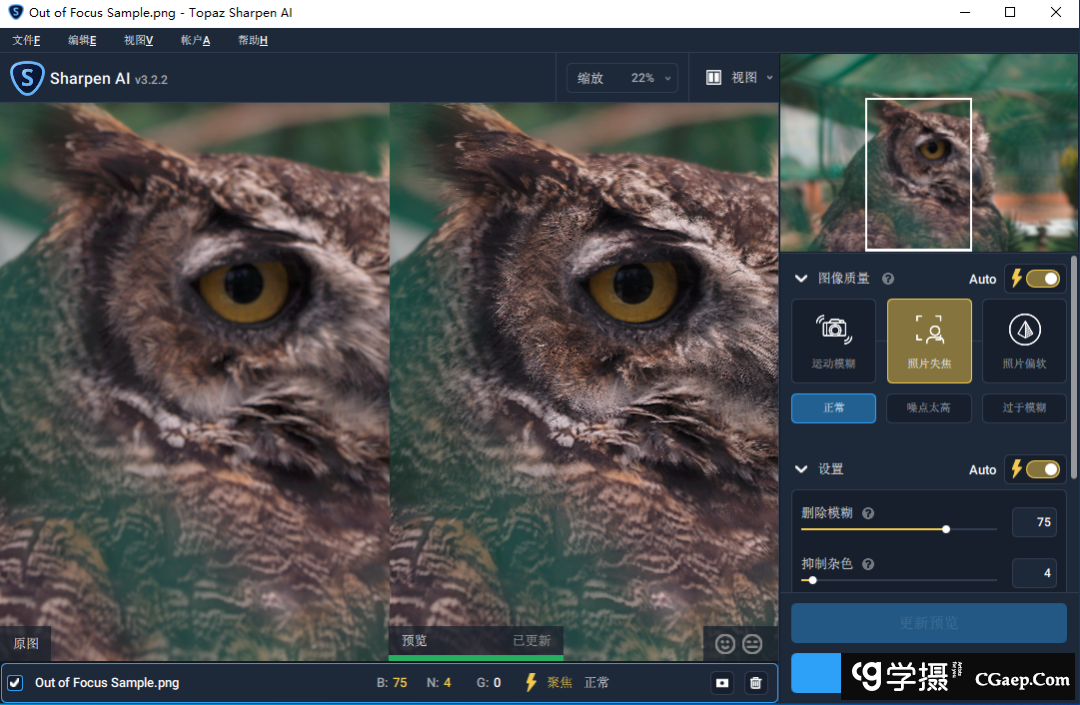Click the help icon beside 删除模糊
This screenshot has height=705, width=1080.
point(868,513)
